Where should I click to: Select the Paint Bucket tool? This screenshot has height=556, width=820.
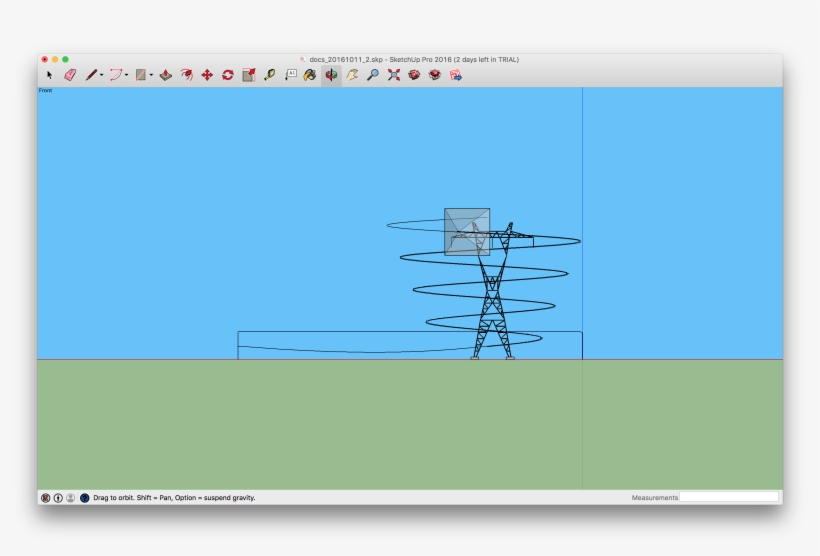(310, 75)
